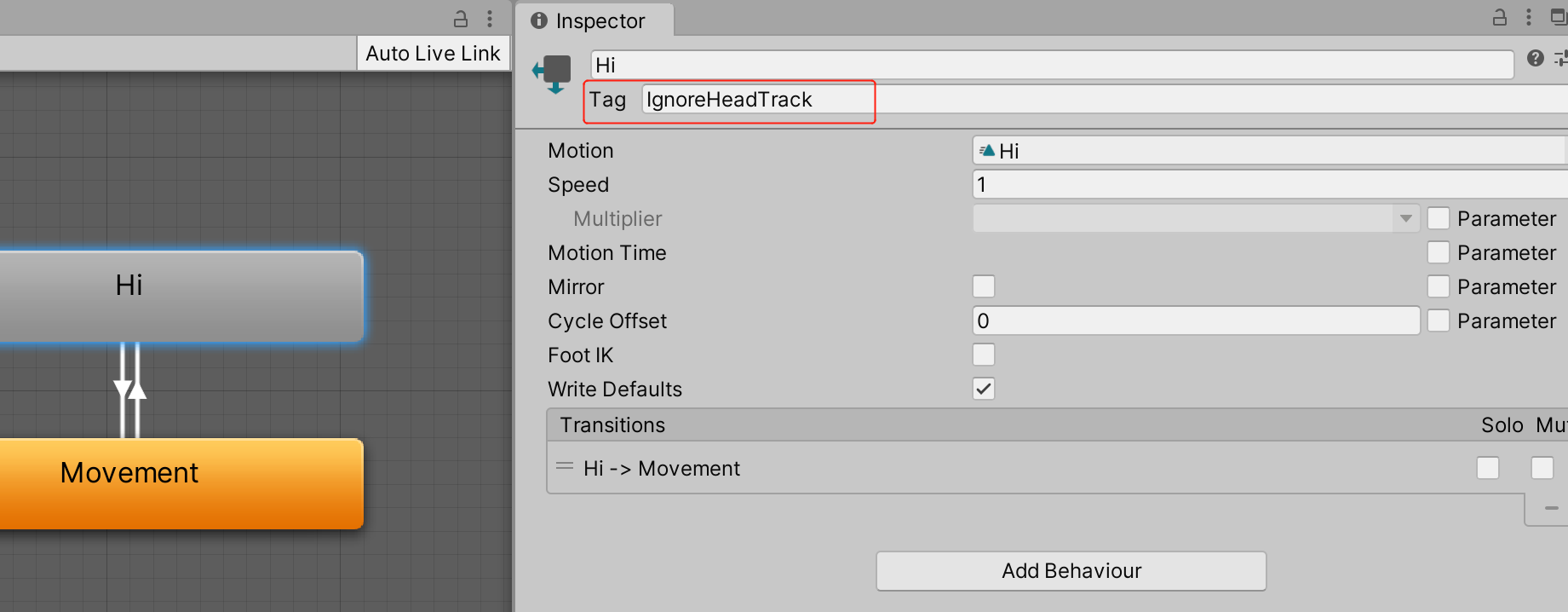
Task: Enable the Mirror checkbox
Action: tap(984, 286)
